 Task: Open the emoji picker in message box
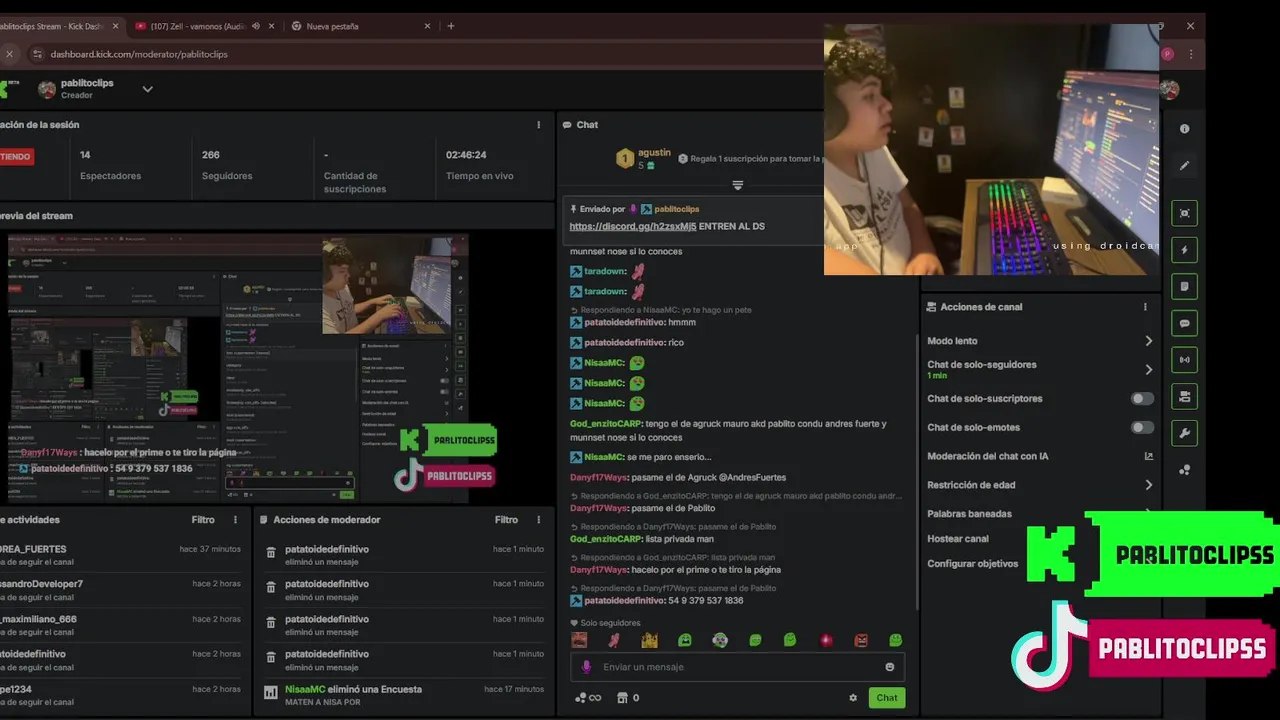[x=890, y=667]
